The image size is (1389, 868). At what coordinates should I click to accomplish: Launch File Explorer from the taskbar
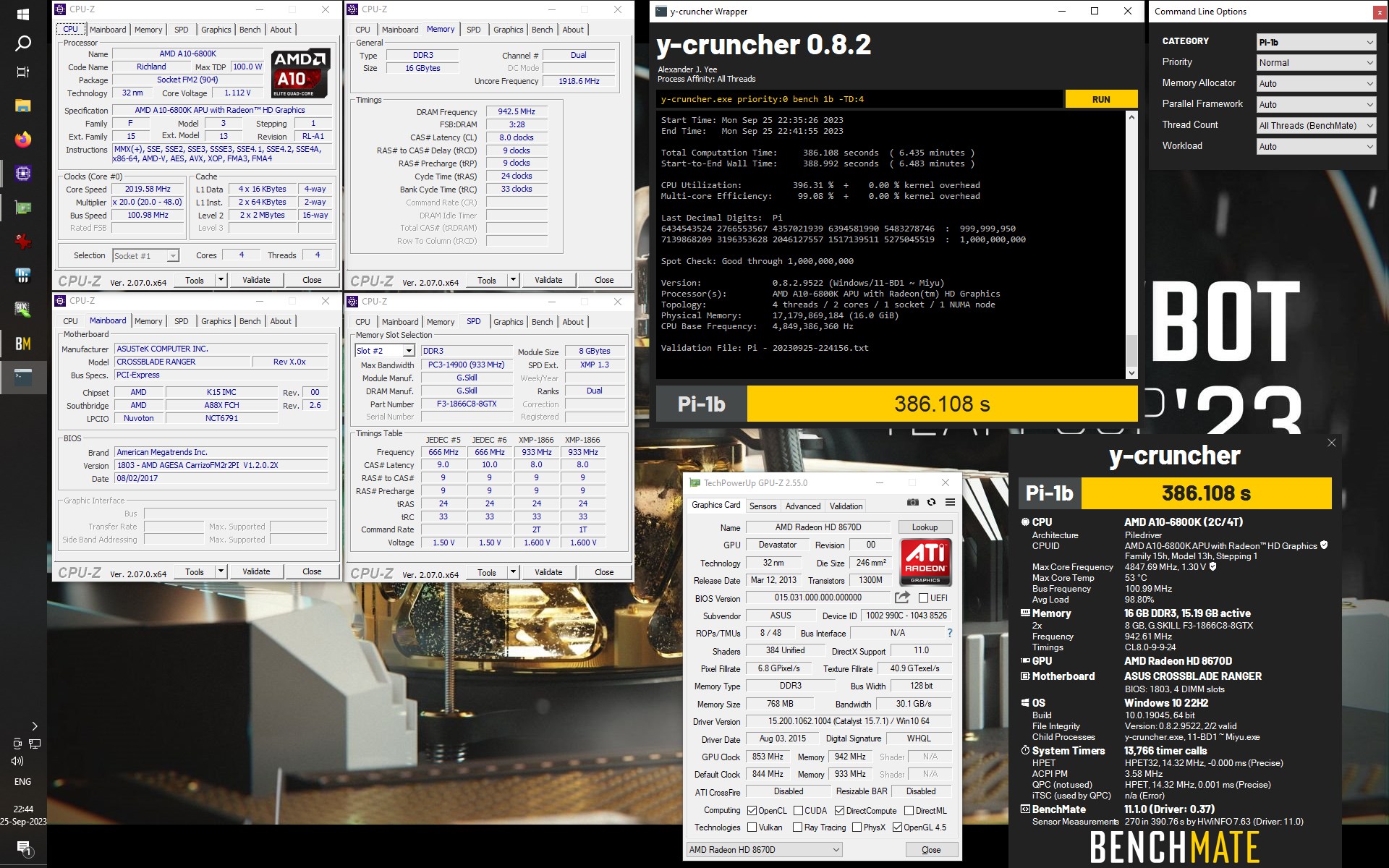click(x=23, y=106)
